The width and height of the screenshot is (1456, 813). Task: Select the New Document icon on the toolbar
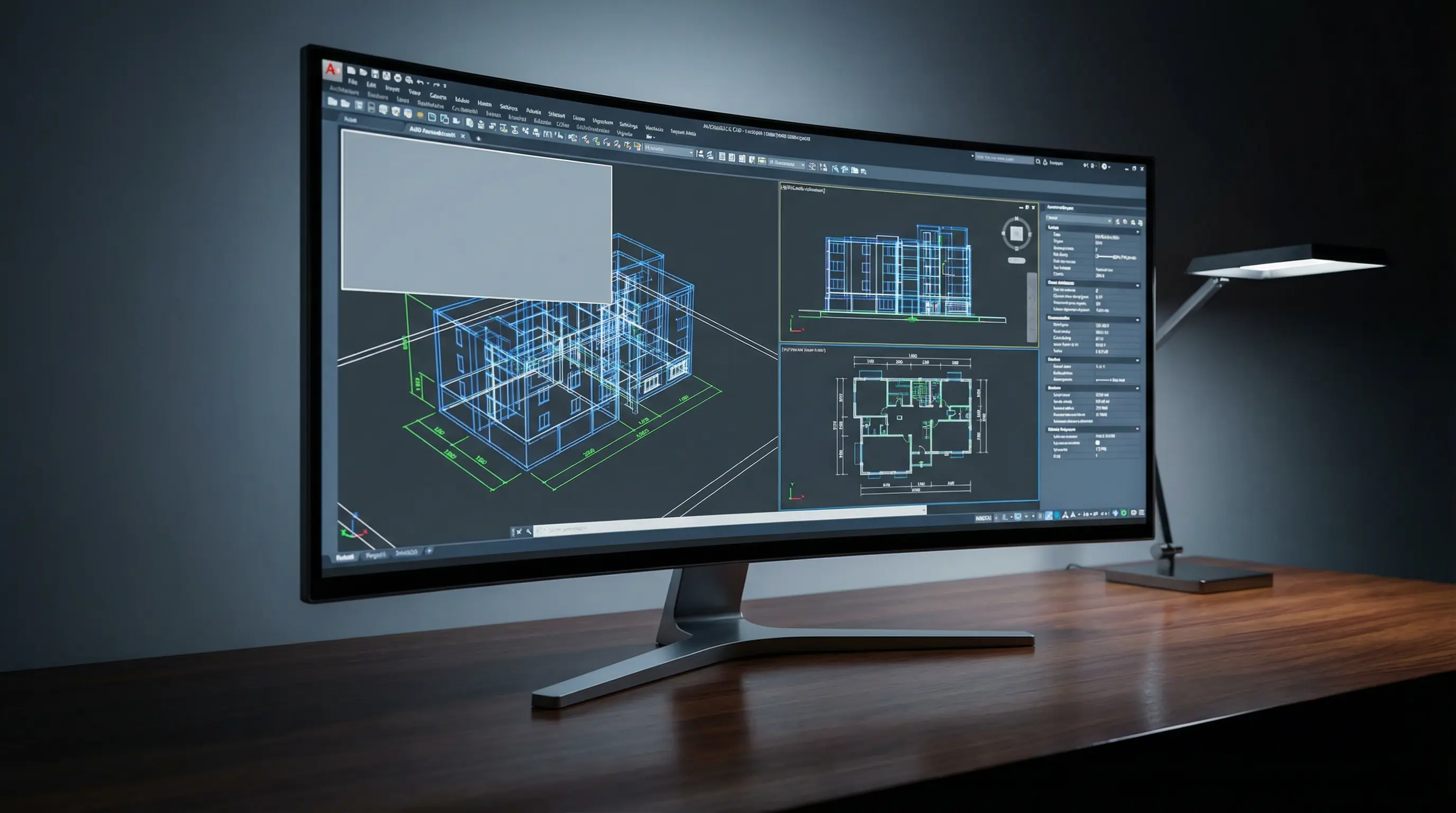[352, 72]
